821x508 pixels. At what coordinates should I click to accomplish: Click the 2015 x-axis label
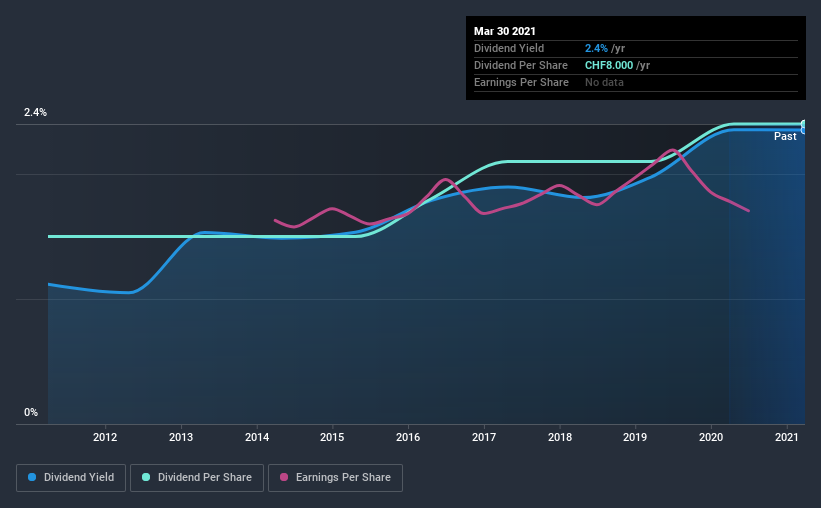coord(332,437)
